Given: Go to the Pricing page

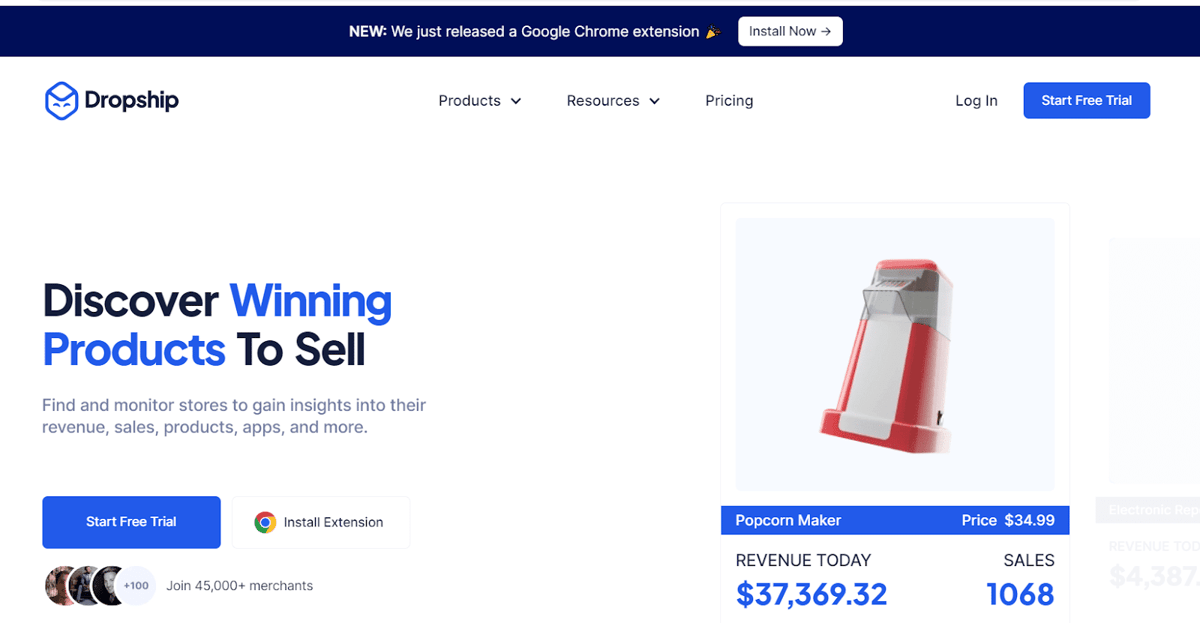Looking at the screenshot, I should tap(729, 101).
